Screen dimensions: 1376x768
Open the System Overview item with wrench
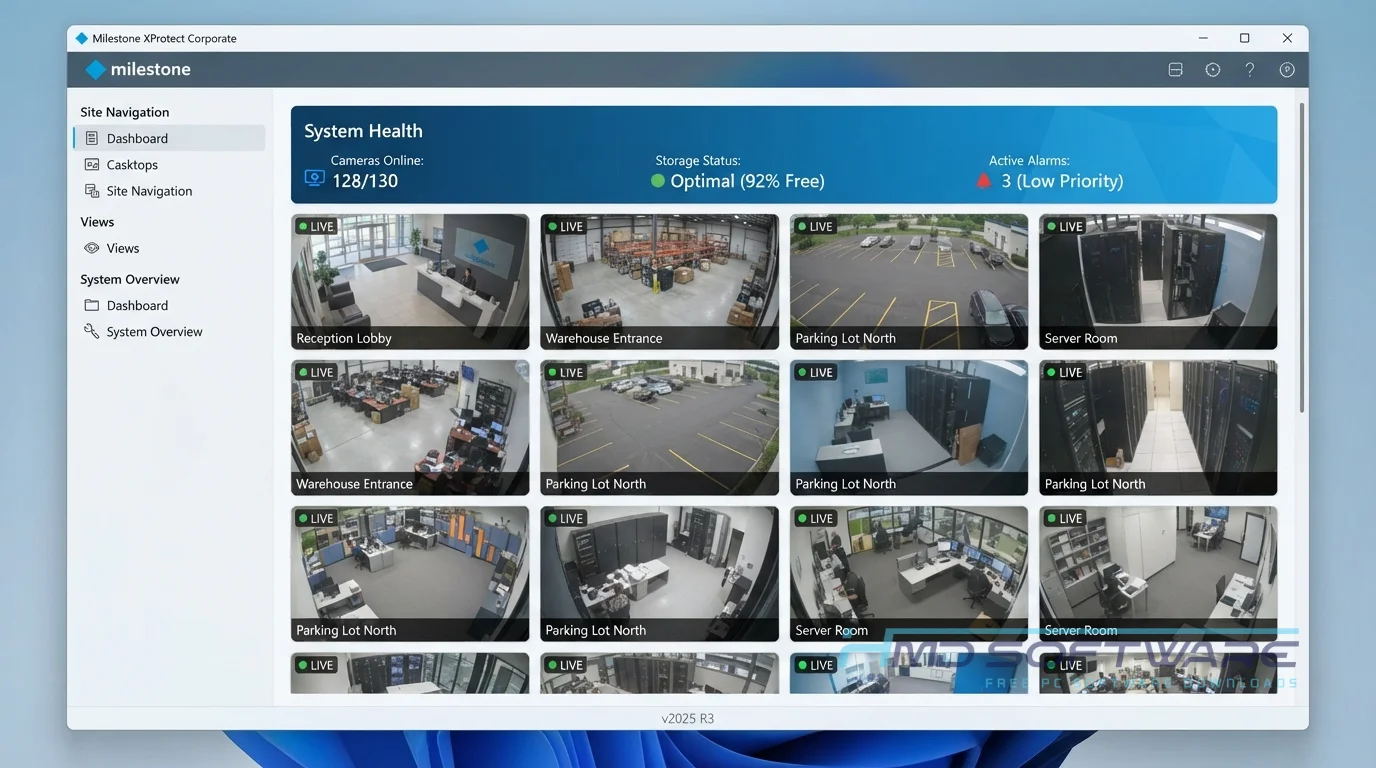pos(169,332)
